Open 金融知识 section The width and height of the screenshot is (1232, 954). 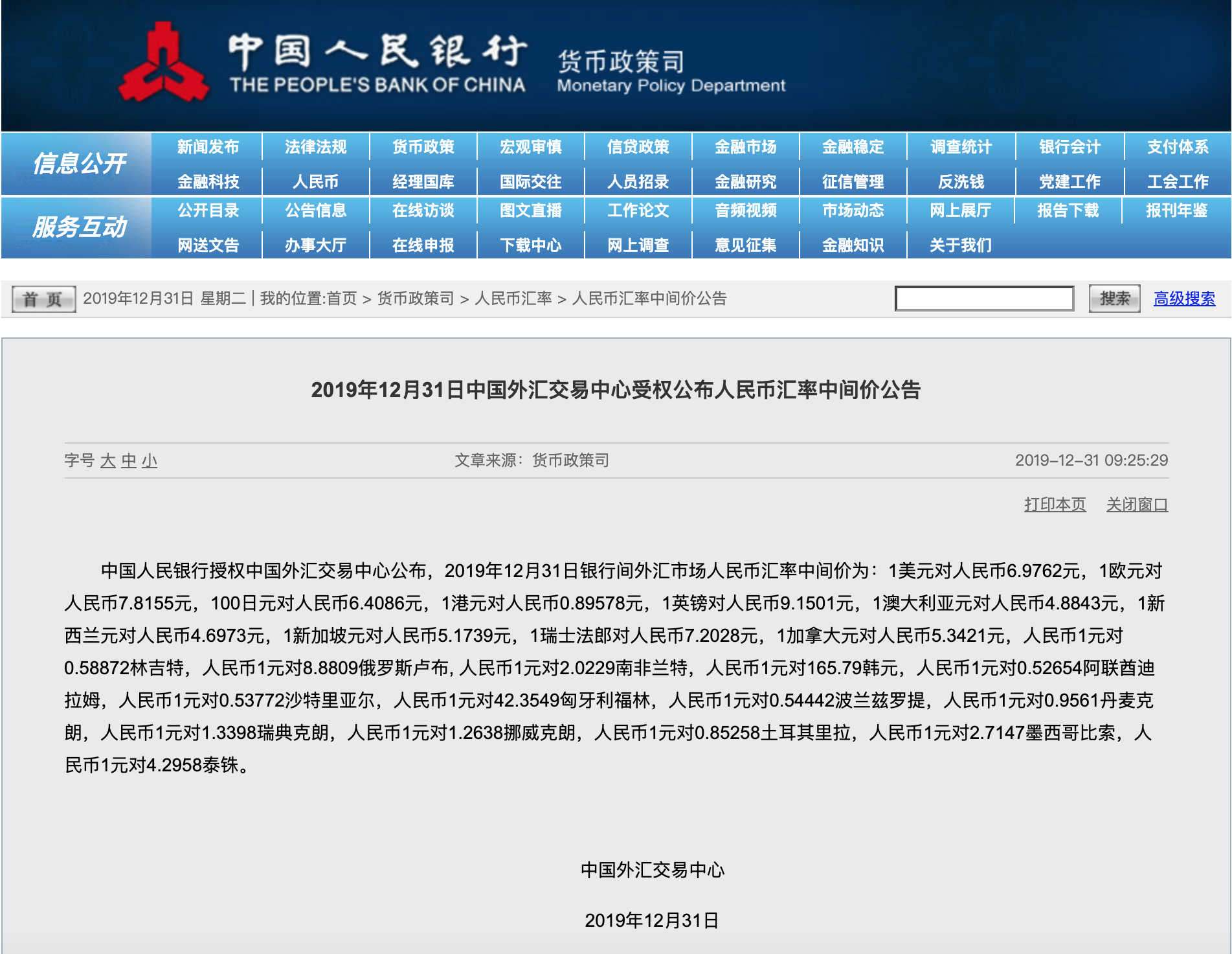[853, 245]
